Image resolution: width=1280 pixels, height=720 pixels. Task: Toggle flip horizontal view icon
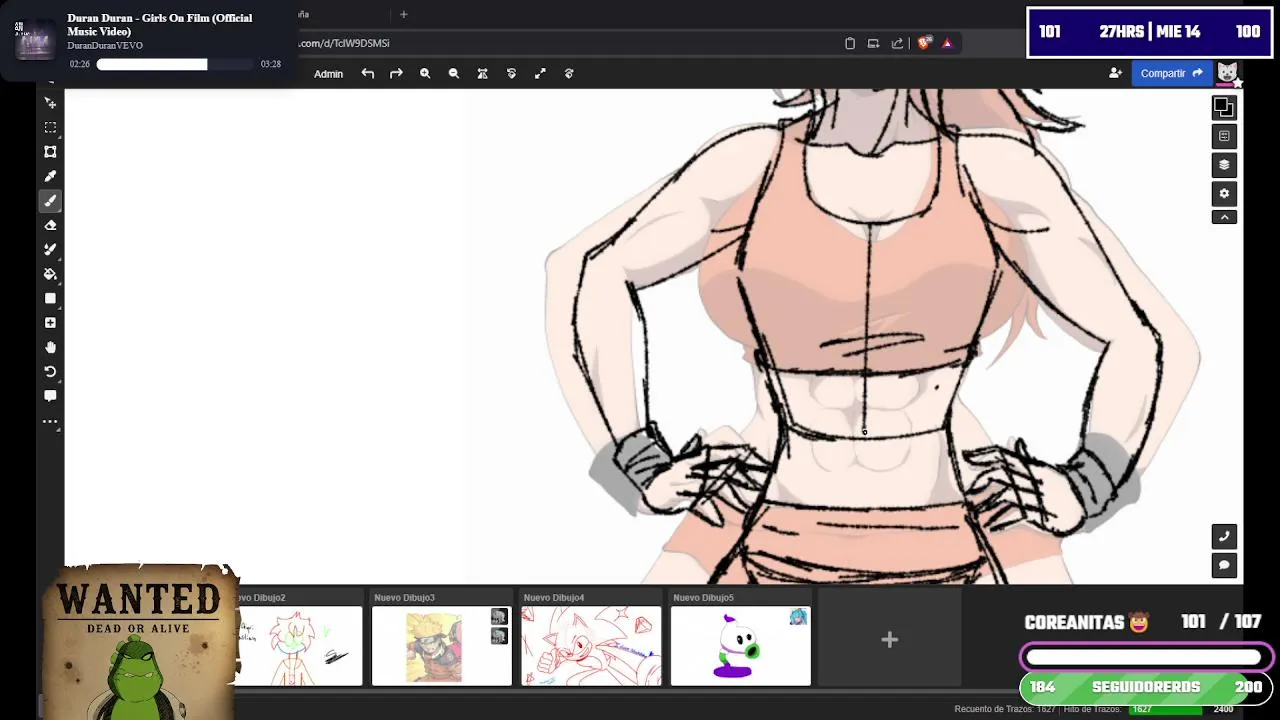(x=483, y=73)
